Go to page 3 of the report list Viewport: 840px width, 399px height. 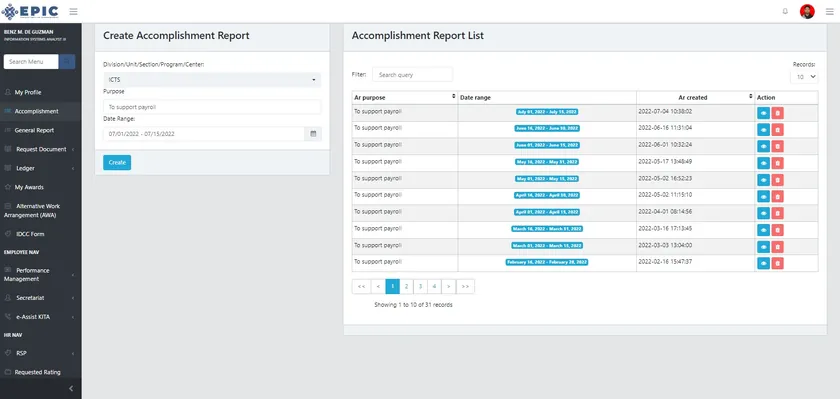pos(421,287)
